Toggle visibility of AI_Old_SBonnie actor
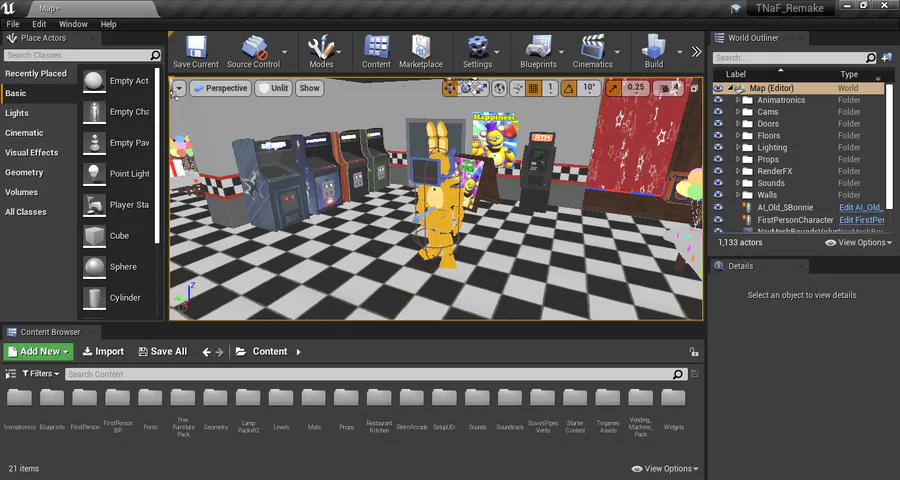This screenshot has width=900, height=480. 718,207
